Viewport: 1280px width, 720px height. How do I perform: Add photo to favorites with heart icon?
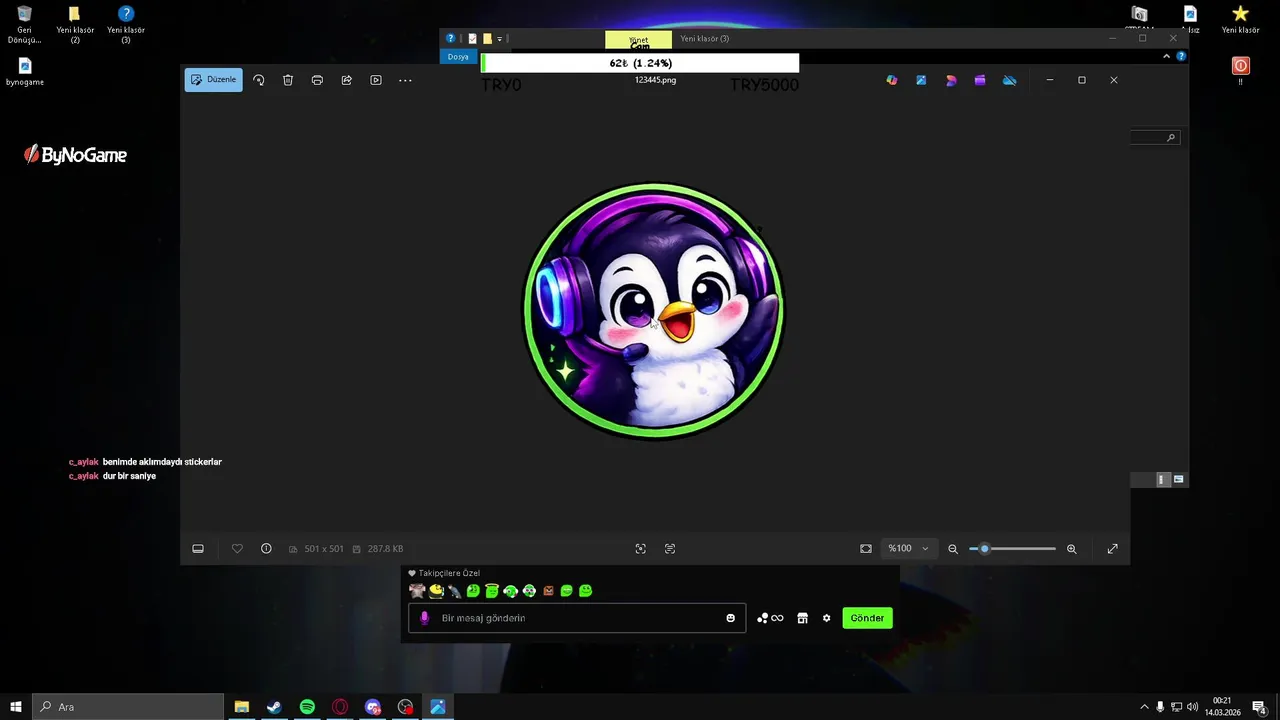(237, 549)
